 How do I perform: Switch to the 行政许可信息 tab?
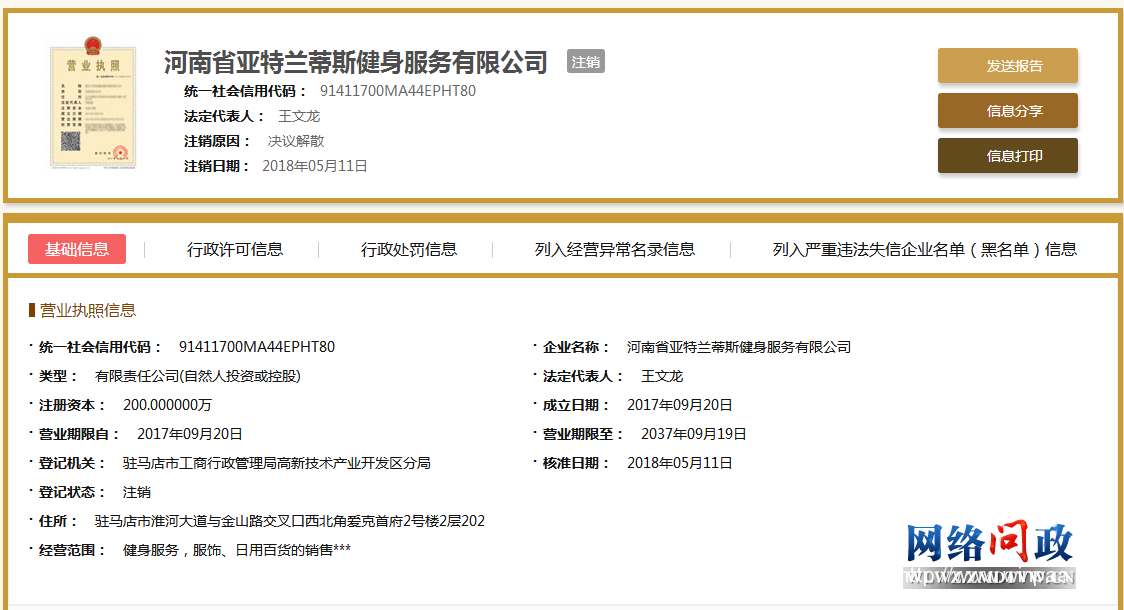pyautogui.click(x=234, y=249)
